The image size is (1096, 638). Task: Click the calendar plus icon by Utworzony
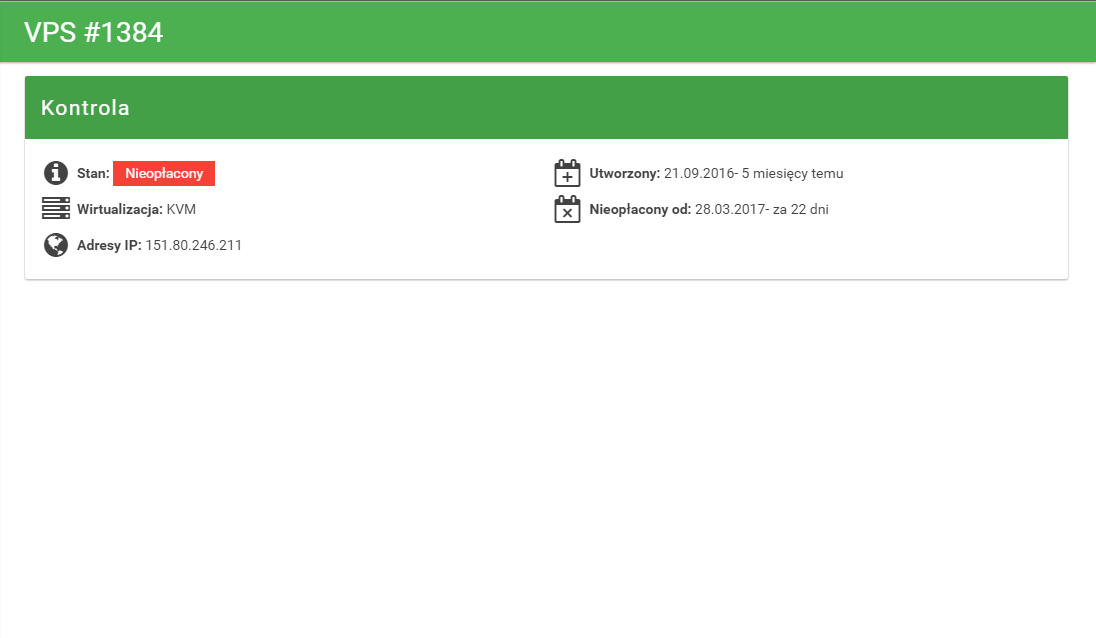point(567,173)
